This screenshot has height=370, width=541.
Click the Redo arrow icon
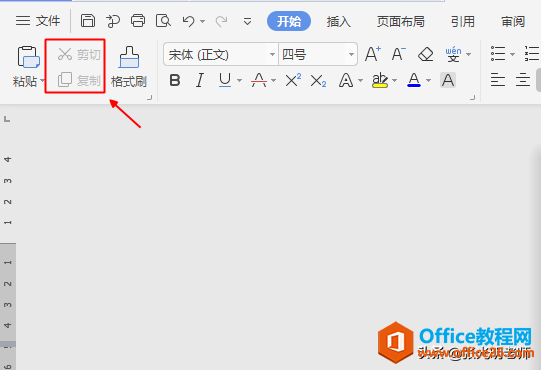pos(221,21)
